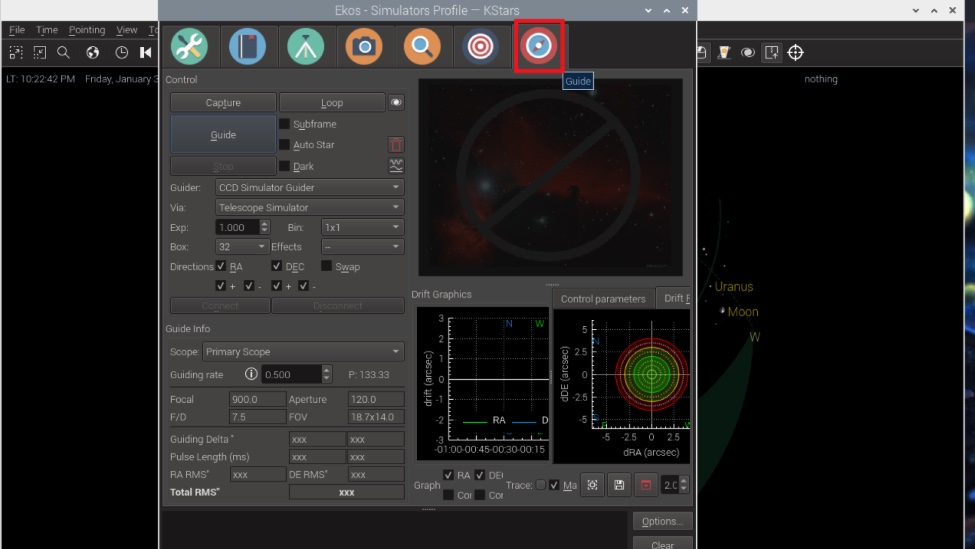
Task: Enable the Subframe checkbox
Action: (x=285, y=124)
